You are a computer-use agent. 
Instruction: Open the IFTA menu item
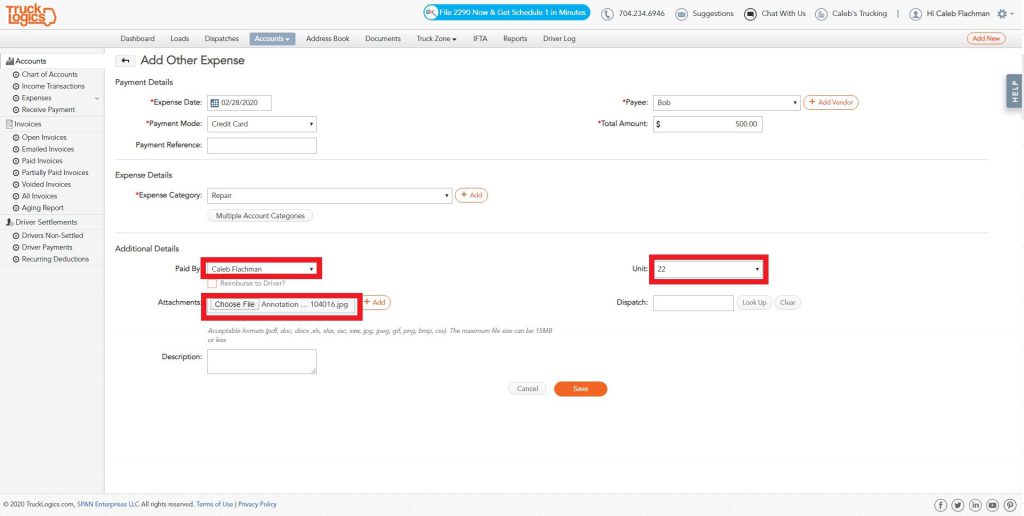coord(480,39)
